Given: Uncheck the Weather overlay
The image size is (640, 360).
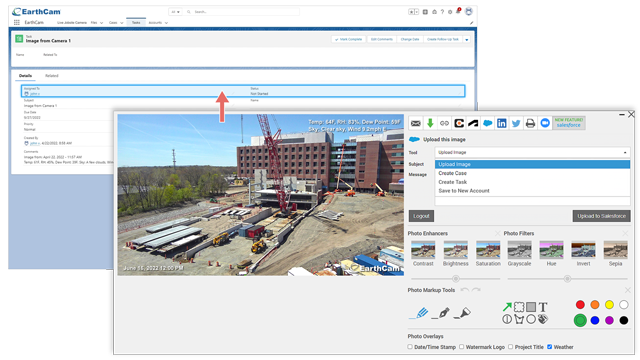Looking at the screenshot, I should [549, 347].
